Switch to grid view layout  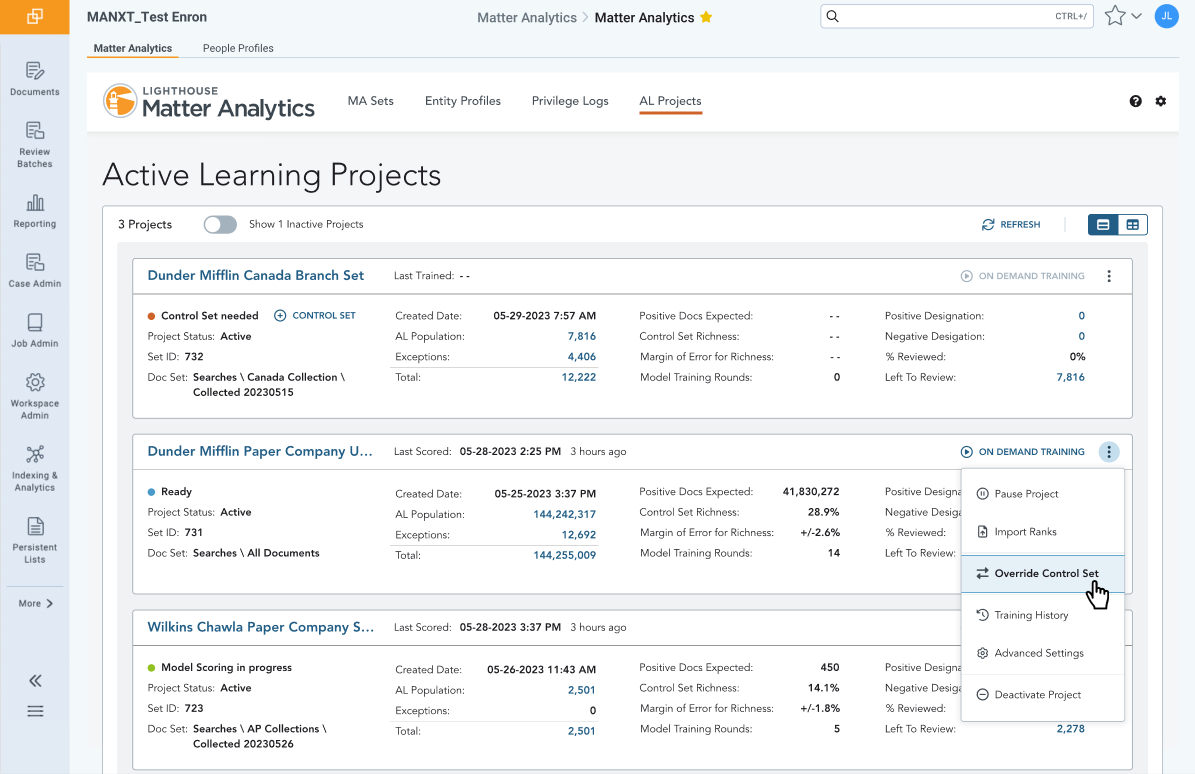click(x=1133, y=225)
